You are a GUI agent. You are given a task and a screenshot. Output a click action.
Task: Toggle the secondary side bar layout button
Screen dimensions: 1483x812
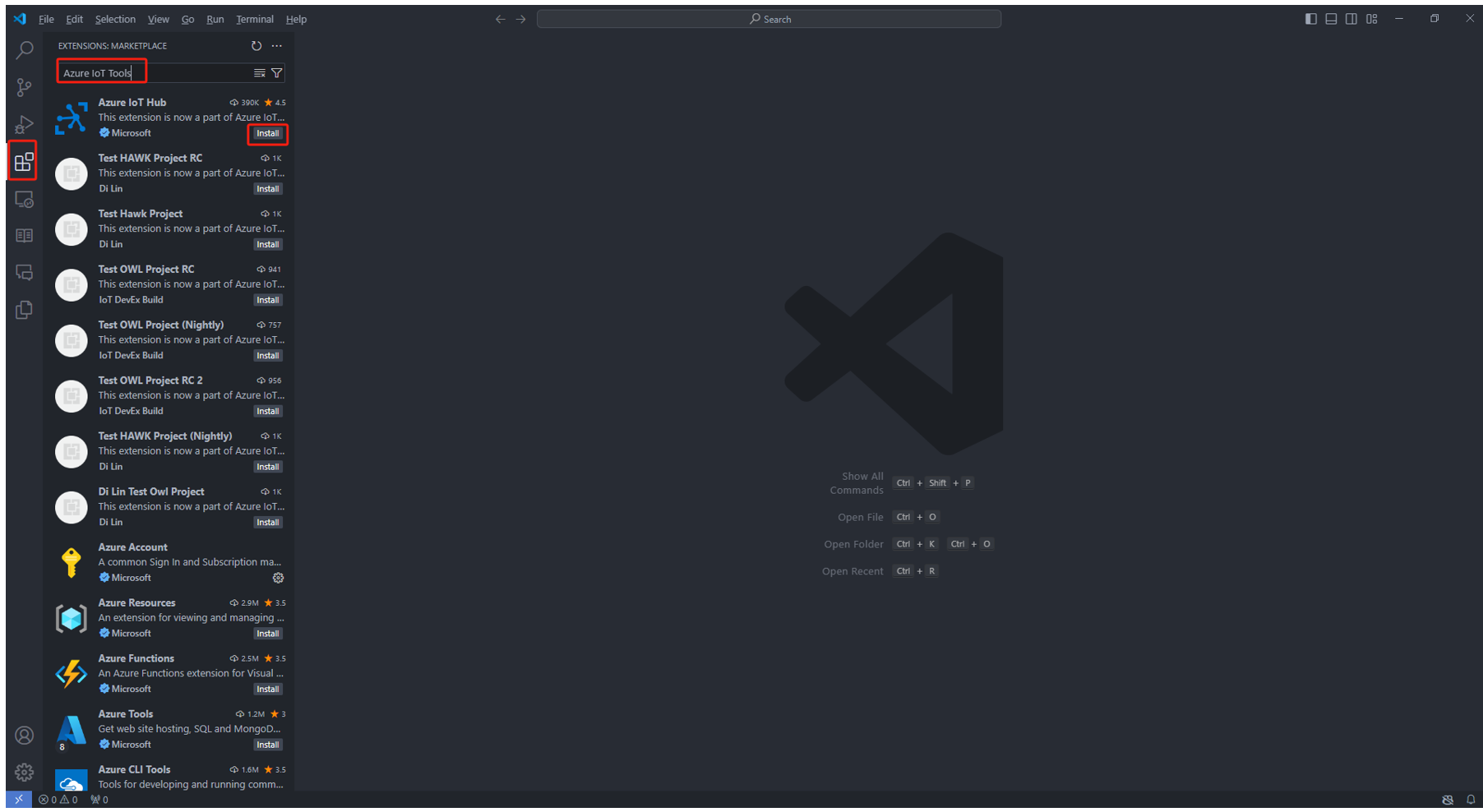(x=1351, y=19)
